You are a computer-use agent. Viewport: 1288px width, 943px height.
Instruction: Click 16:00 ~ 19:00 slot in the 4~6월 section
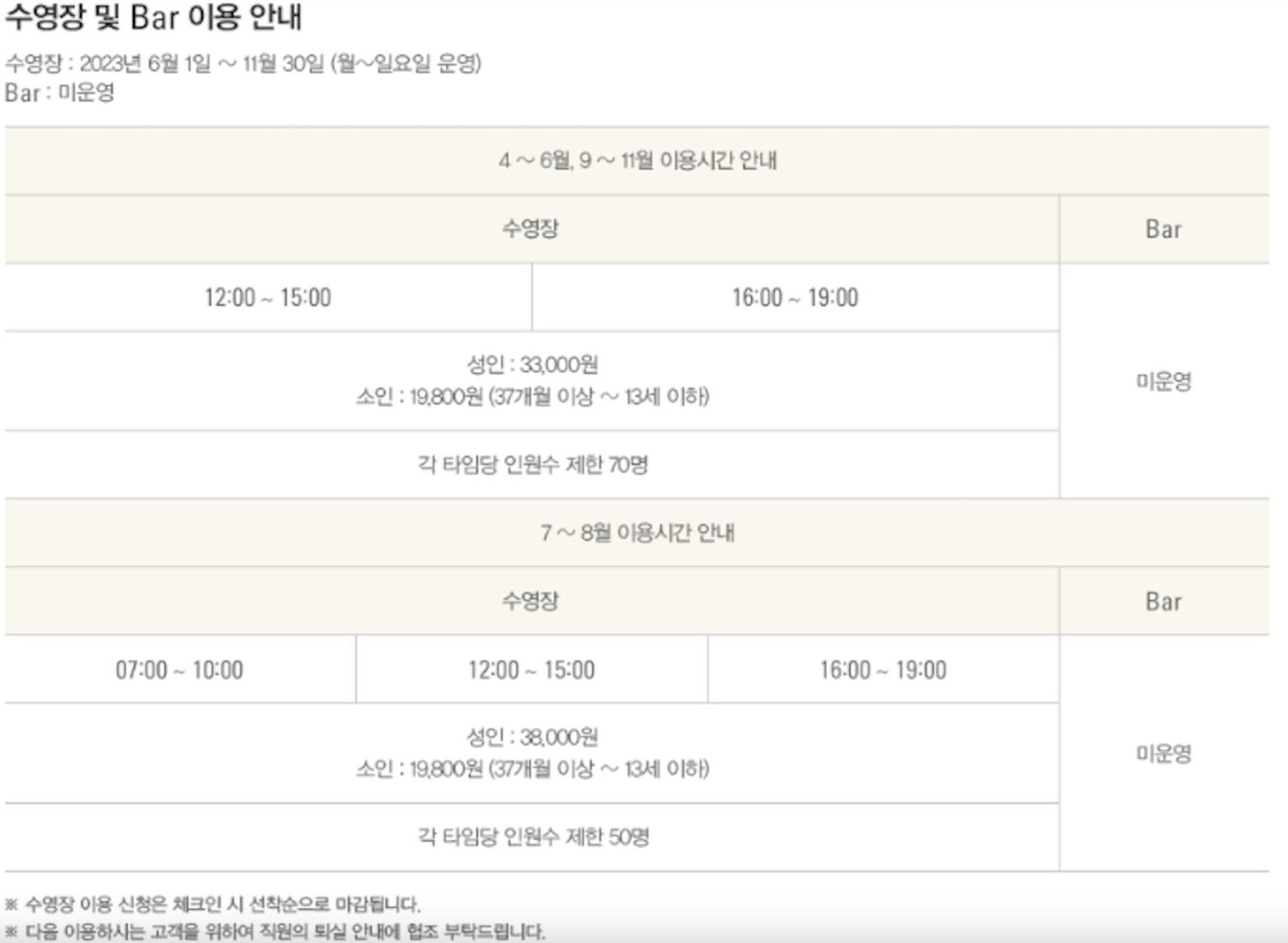click(795, 298)
